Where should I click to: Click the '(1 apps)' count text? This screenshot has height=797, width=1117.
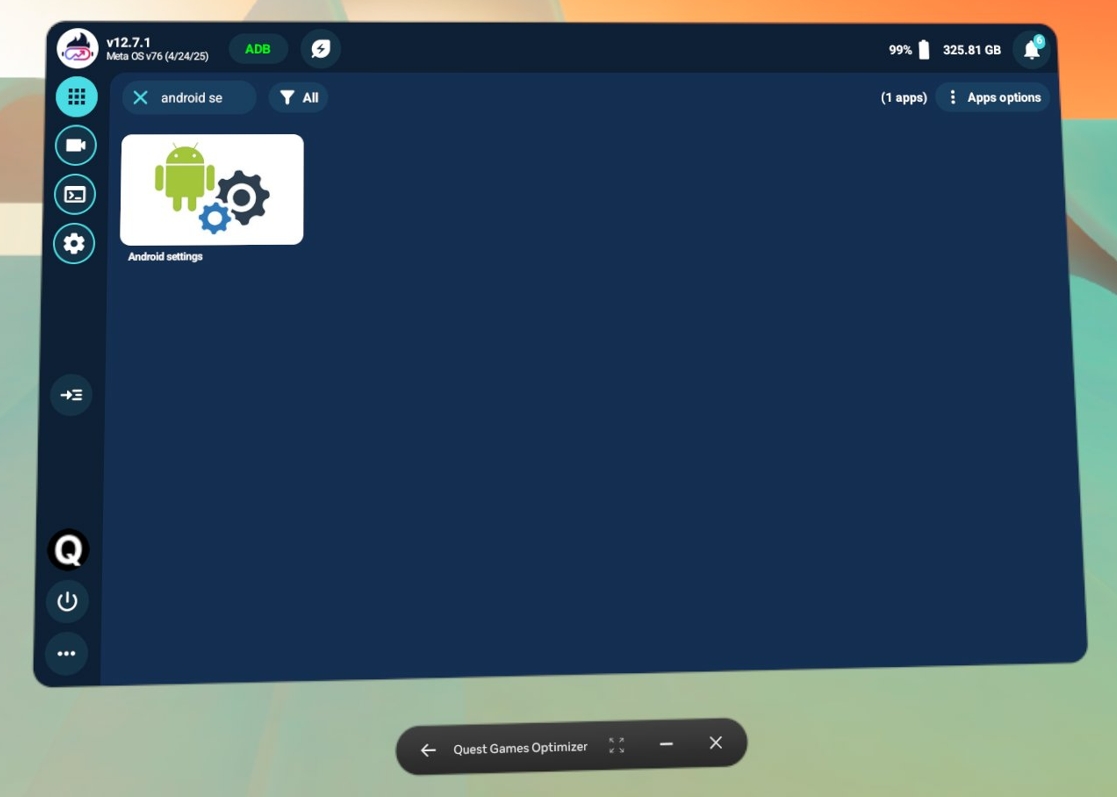[x=903, y=98]
